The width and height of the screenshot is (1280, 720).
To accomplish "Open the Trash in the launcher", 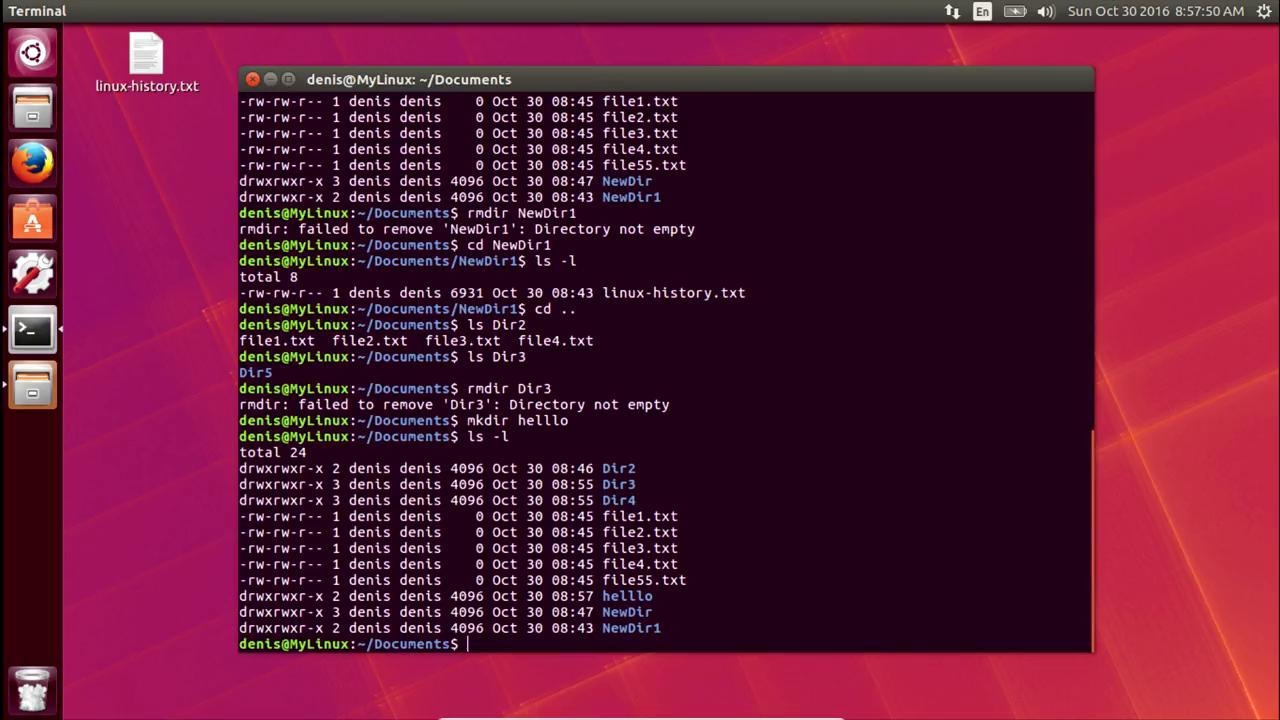I will click(x=32, y=690).
